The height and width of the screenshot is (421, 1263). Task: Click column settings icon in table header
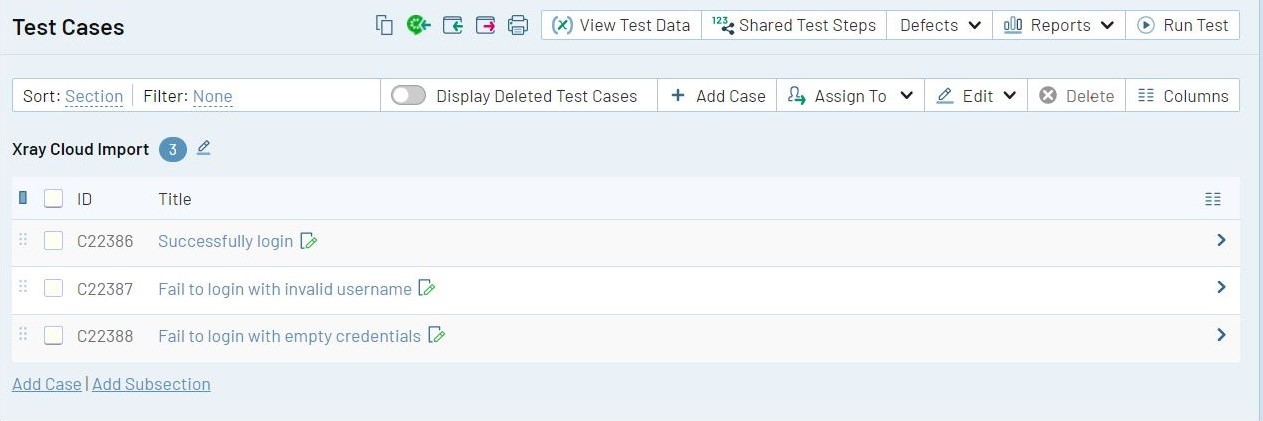tap(1213, 199)
